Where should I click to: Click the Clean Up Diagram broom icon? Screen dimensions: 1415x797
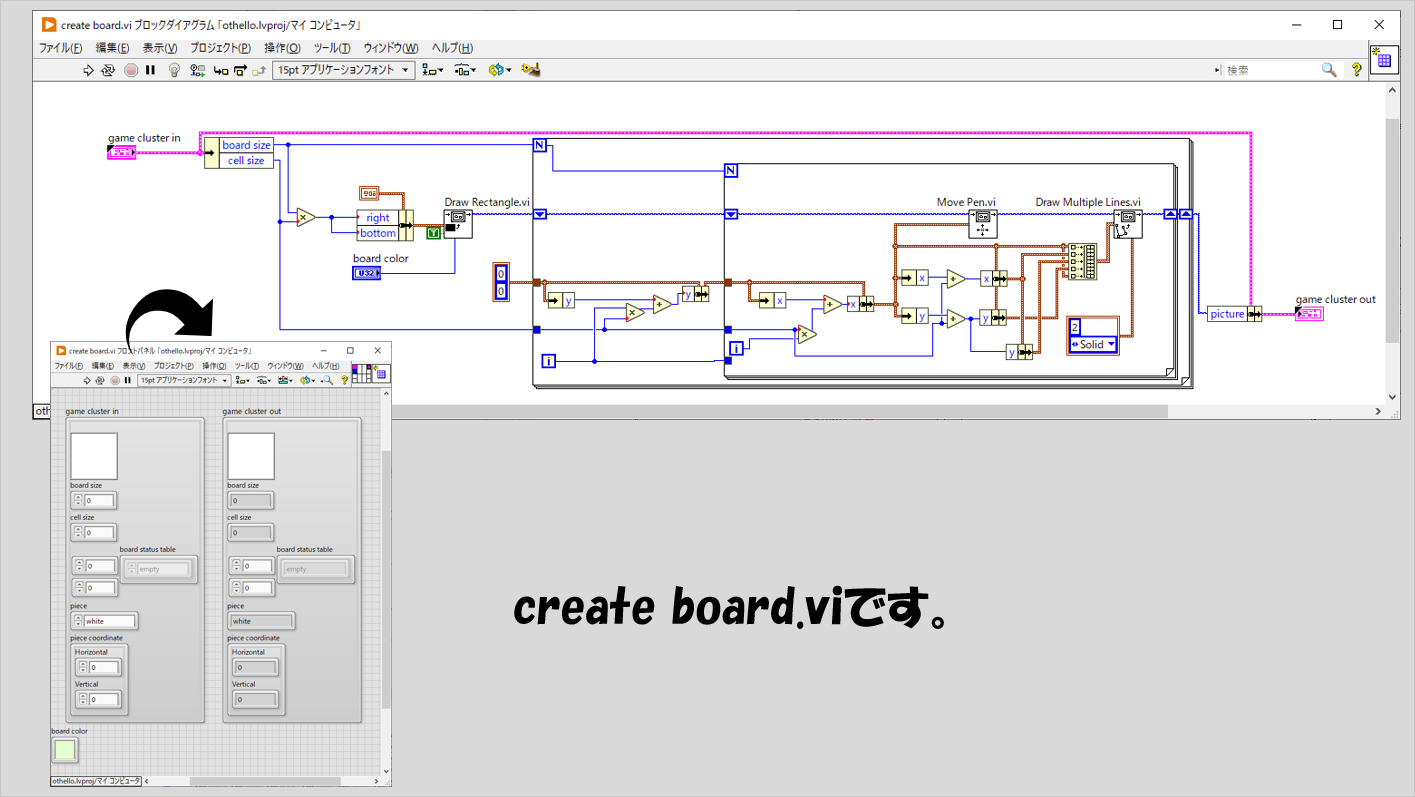(531, 70)
